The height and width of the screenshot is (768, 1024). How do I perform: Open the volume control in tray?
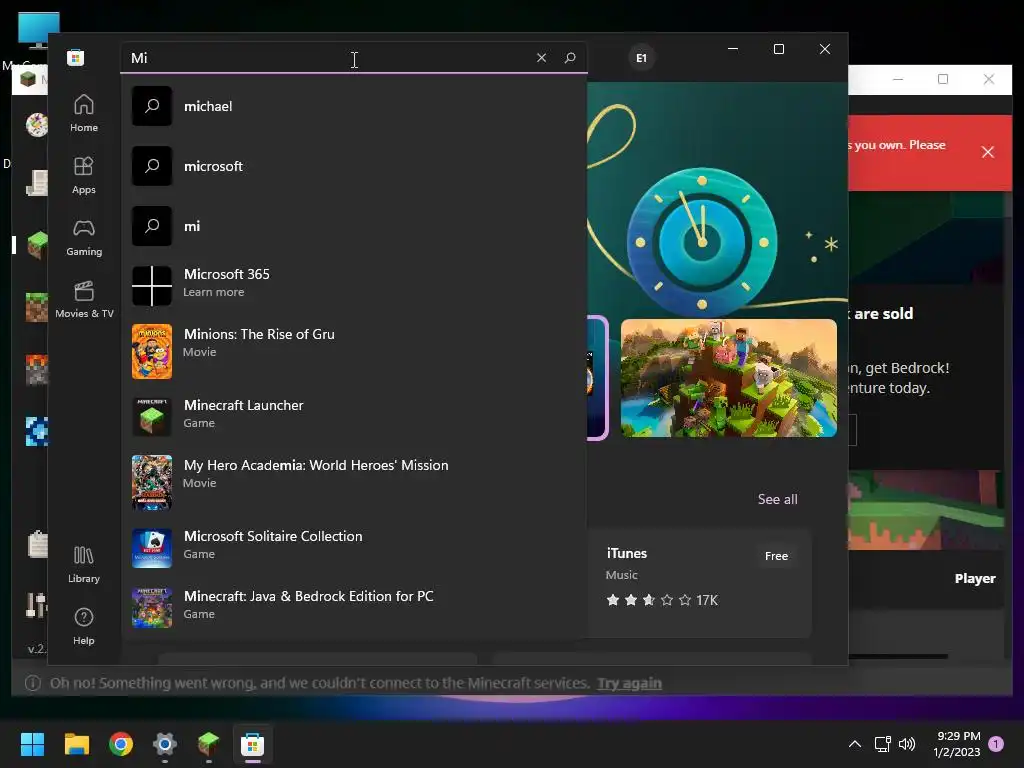[x=907, y=744]
